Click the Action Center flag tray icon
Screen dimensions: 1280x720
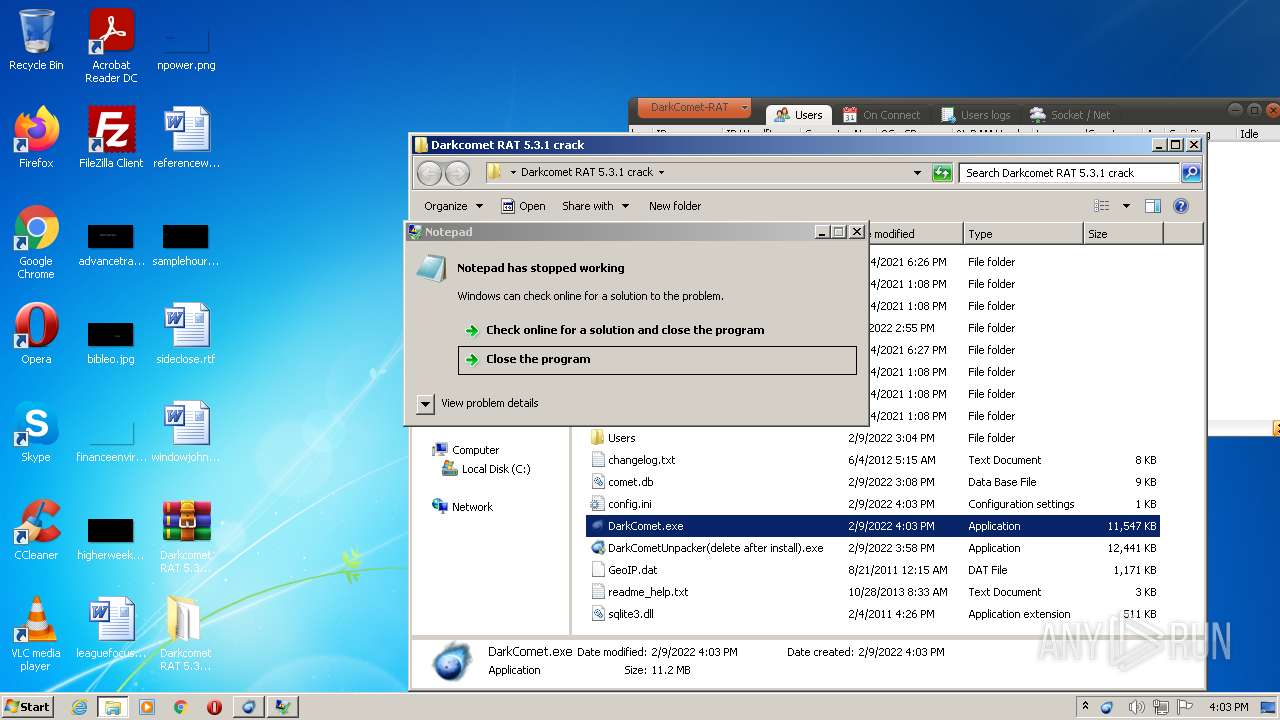pos(1185,707)
